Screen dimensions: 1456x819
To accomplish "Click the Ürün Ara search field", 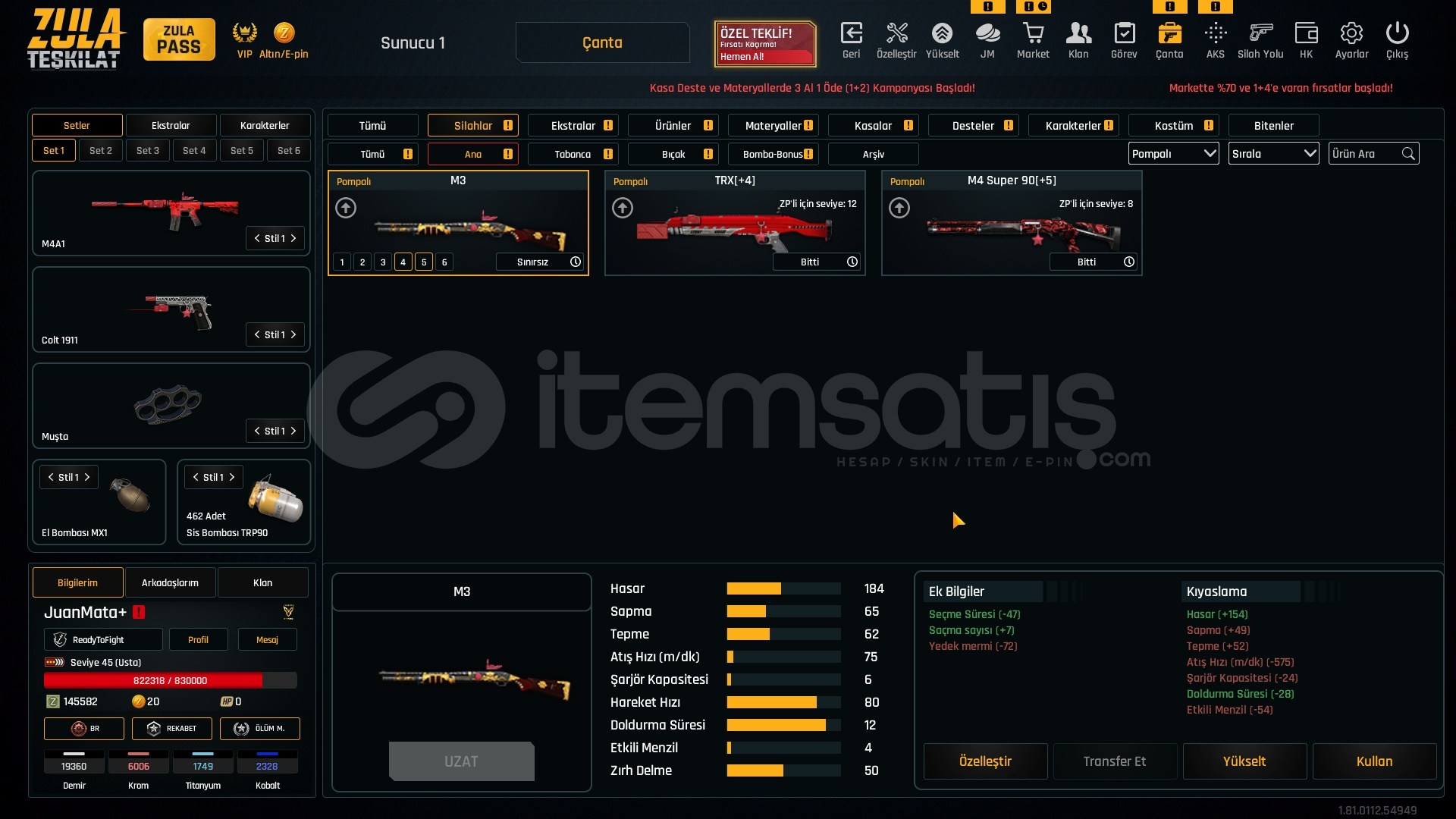I will tap(1365, 154).
